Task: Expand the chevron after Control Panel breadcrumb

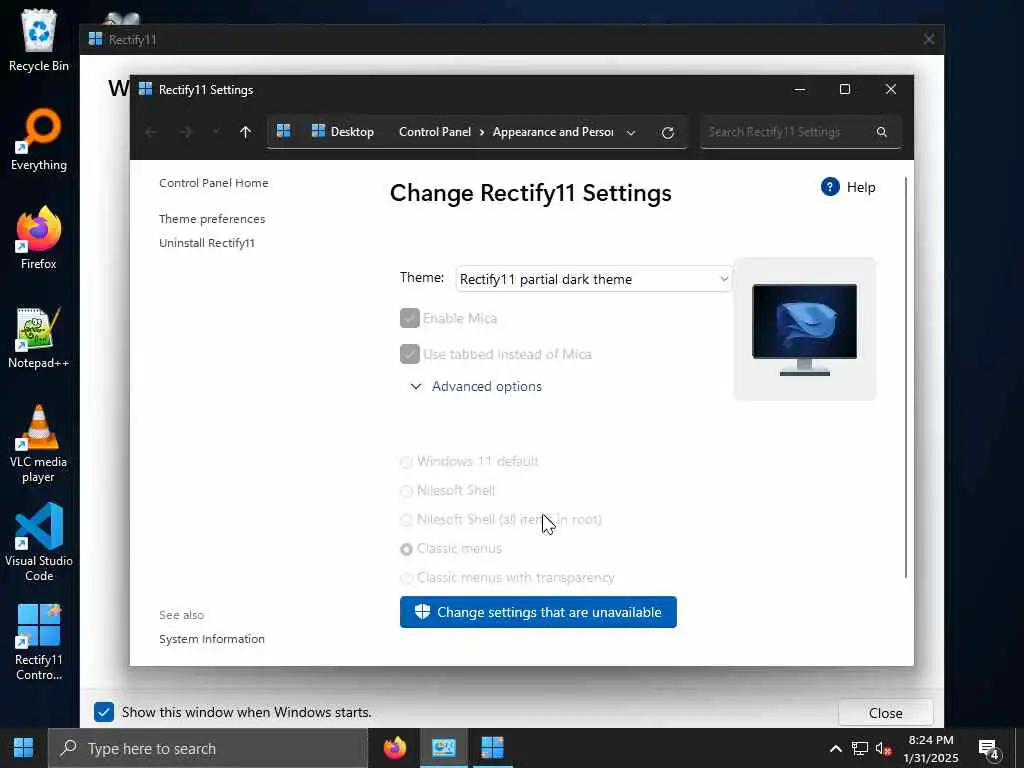Action: pyautogui.click(x=482, y=133)
